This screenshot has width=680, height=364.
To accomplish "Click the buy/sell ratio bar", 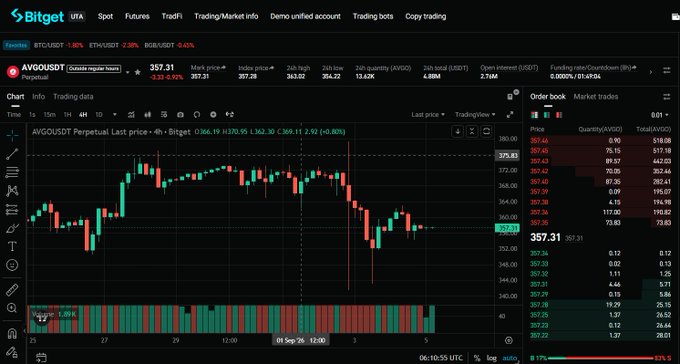I will click(x=601, y=358).
